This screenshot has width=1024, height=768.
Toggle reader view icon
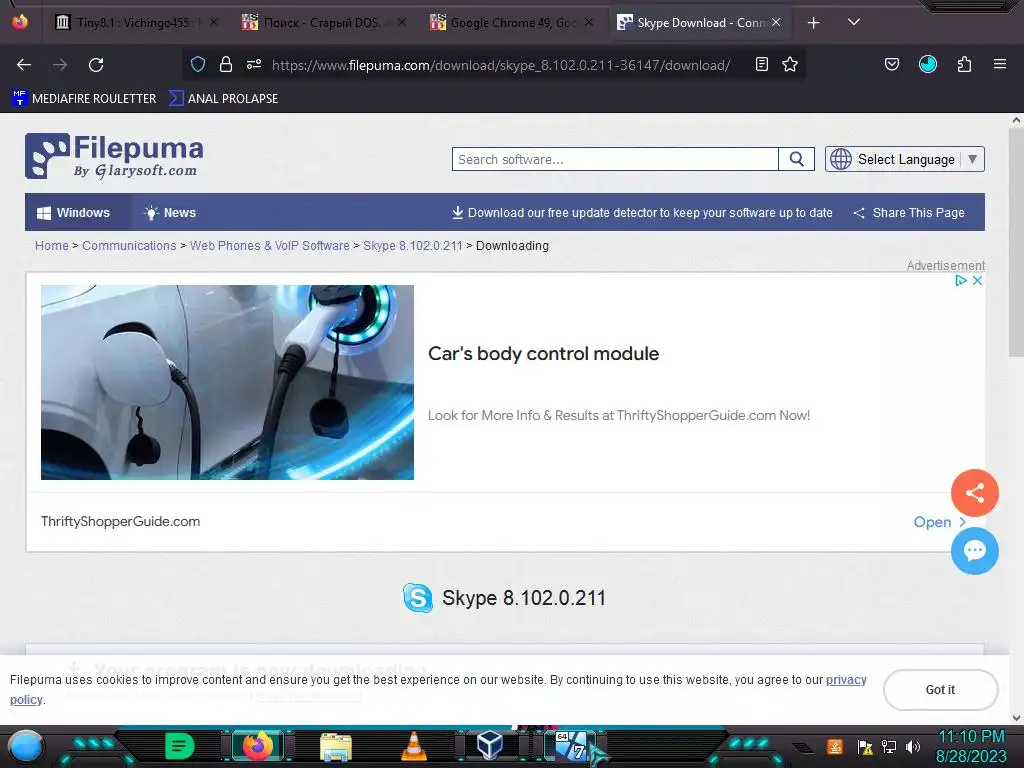(761, 64)
